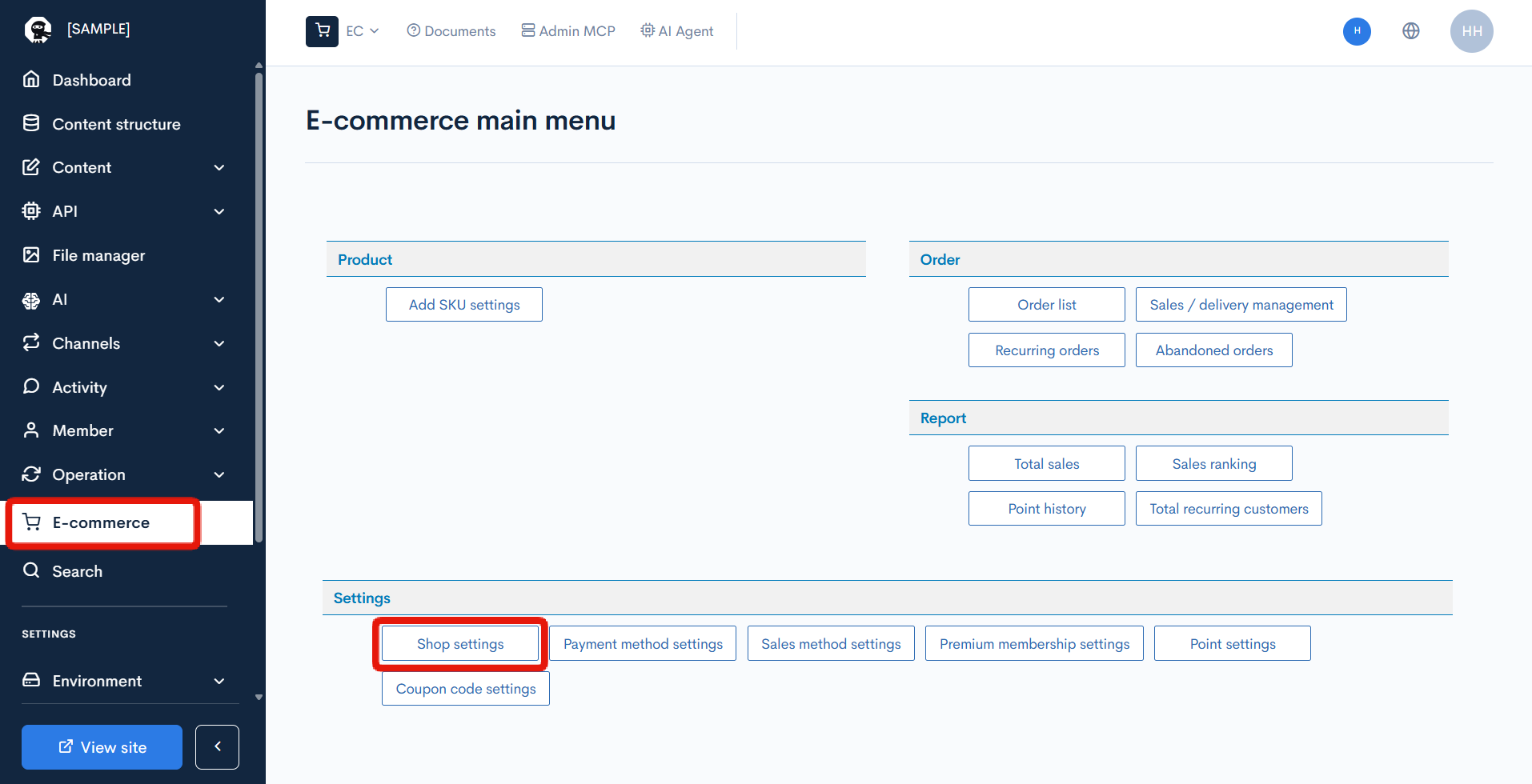Viewport: 1532px width, 784px height.
Task: Collapse sidebar with left chevron button
Action: coord(217,746)
